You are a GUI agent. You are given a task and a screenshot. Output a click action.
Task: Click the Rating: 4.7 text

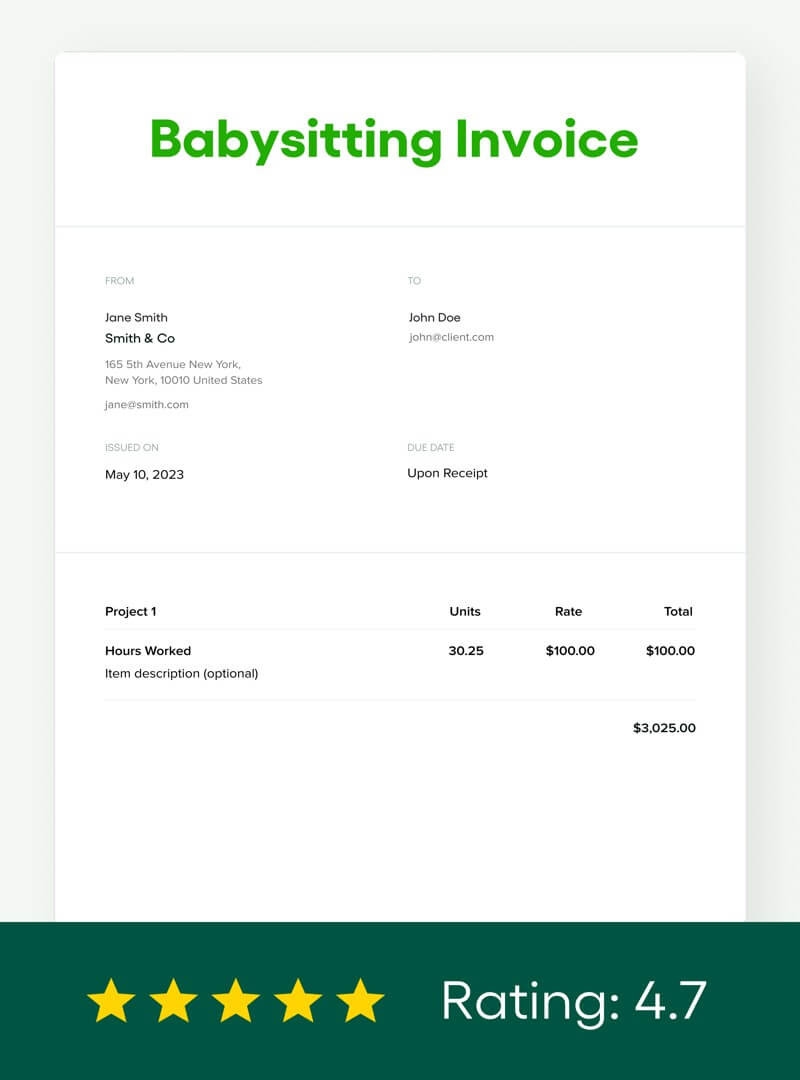[575, 1000]
